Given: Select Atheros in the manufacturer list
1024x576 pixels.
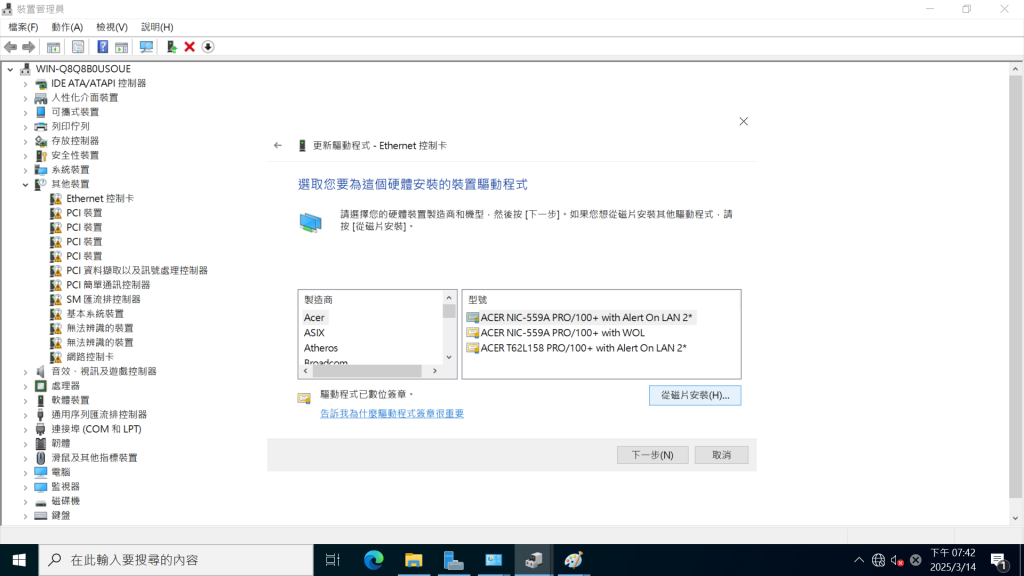Looking at the screenshot, I should click(321, 348).
